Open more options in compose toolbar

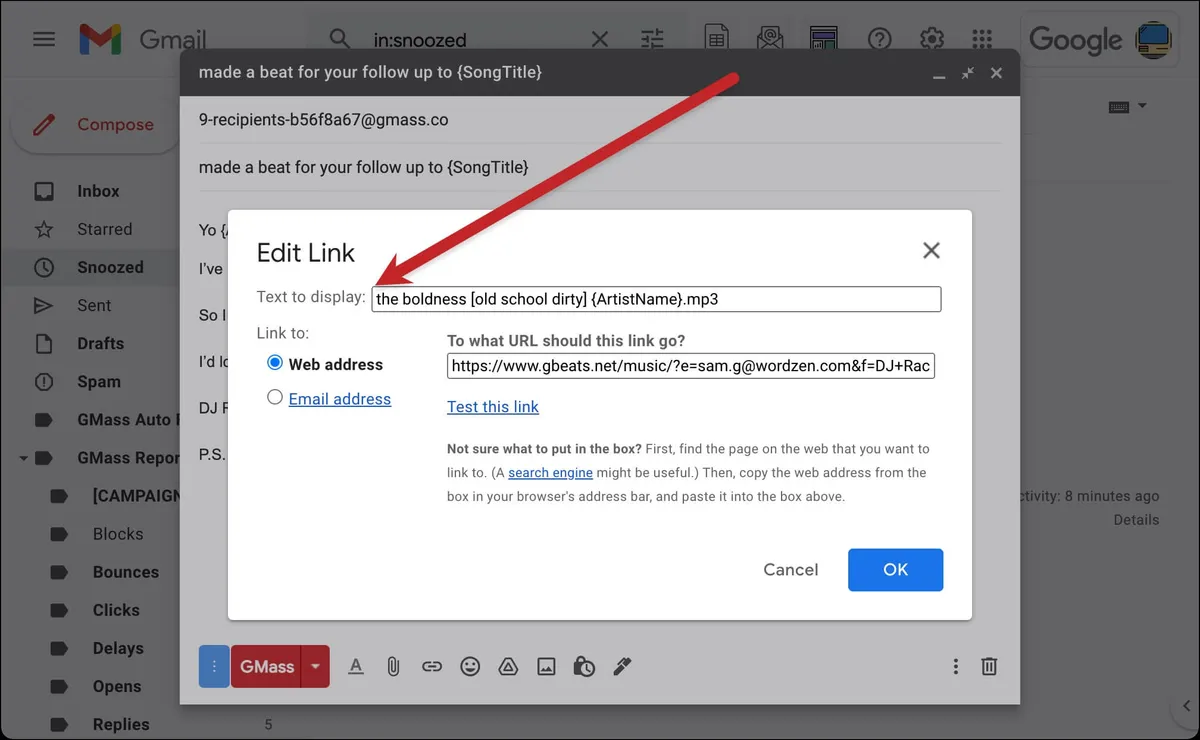(956, 666)
